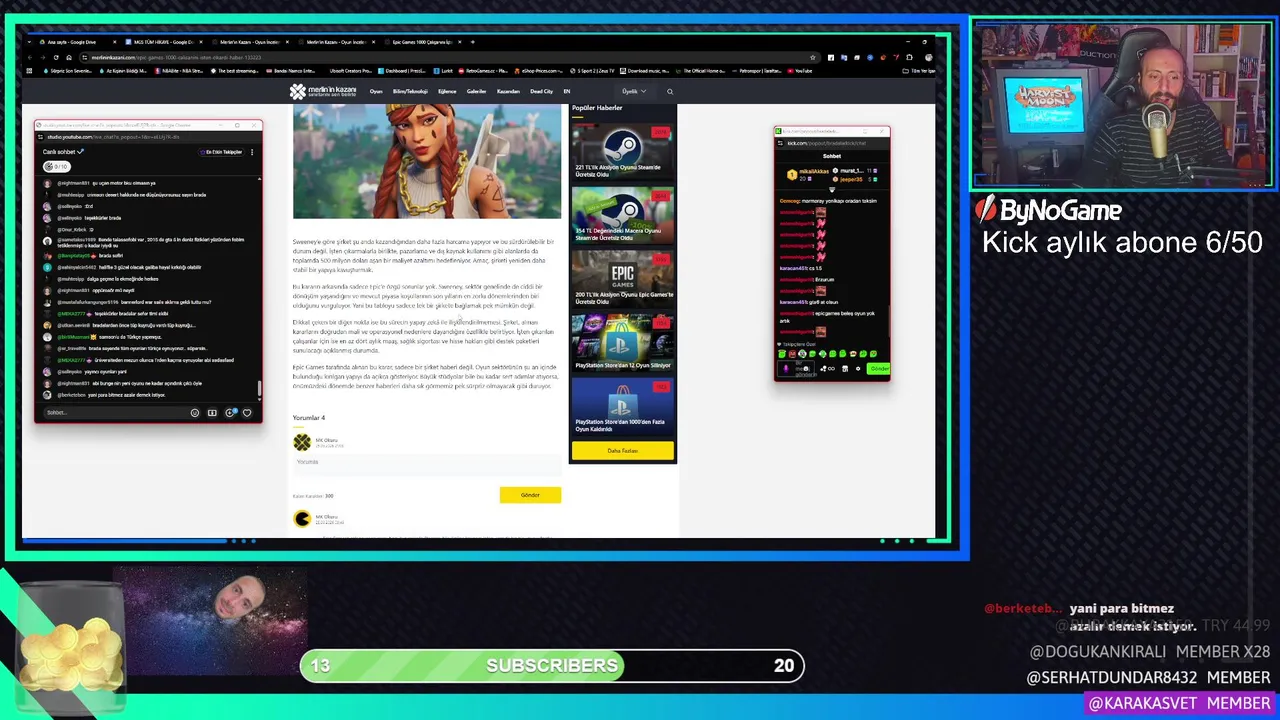Image resolution: width=1280 pixels, height=720 pixels.
Task: Click the 0/10 poll counter chip
Action: (56, 167)
